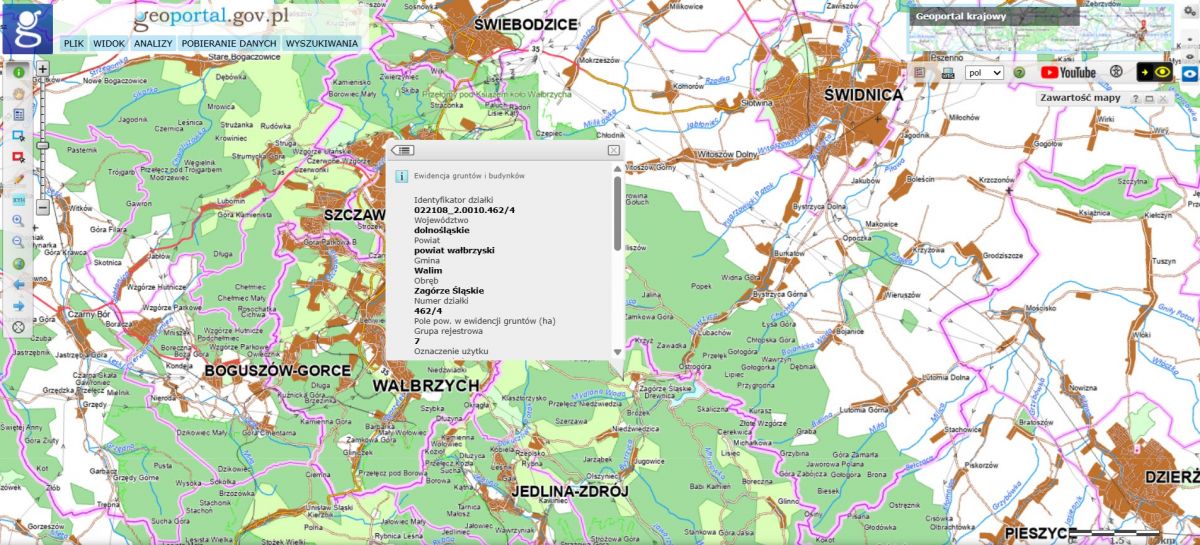The height and width of the screenshot is (545, 1200).
Task: Open the WYSZUKIWANIA menu
Action: click(321, 44)
